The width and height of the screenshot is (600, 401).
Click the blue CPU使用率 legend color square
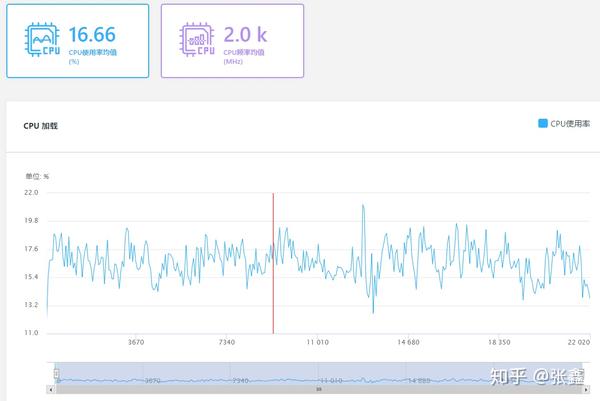tap(543, 123)
